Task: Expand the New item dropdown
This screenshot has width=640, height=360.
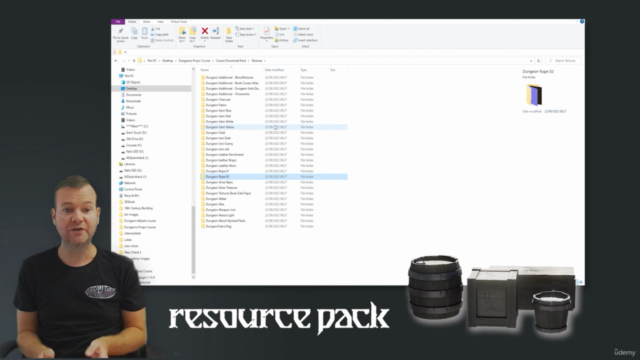Action: (x=245, y=29)
